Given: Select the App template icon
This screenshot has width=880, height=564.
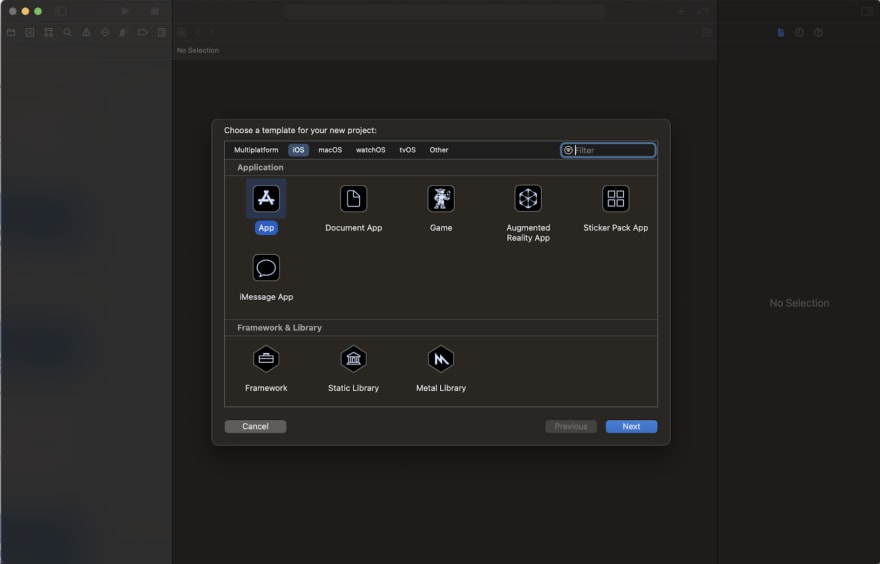Looking at the screenshot, I should pyautogui.click(x=266, y=198).
